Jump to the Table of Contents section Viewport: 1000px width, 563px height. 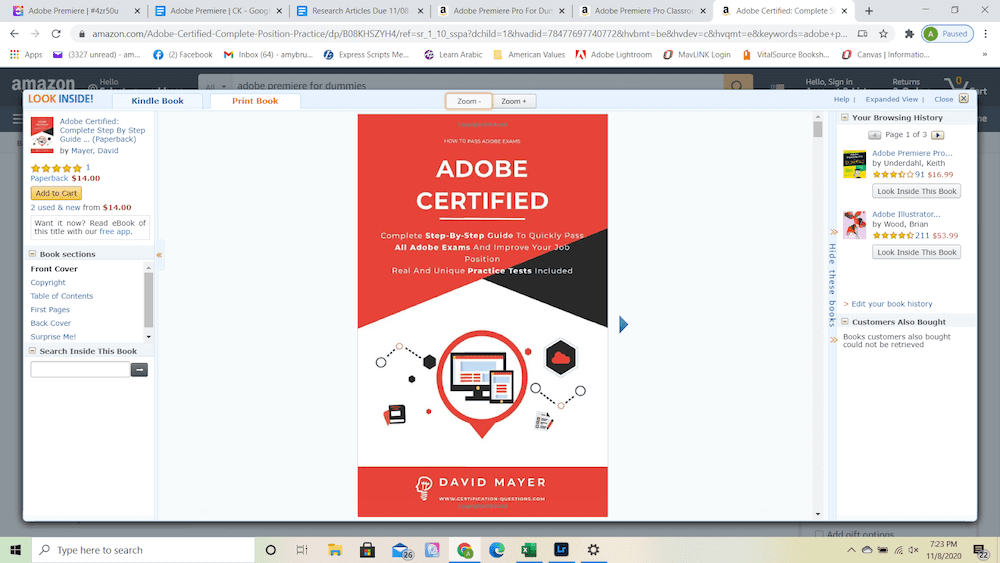pos(62,296)
